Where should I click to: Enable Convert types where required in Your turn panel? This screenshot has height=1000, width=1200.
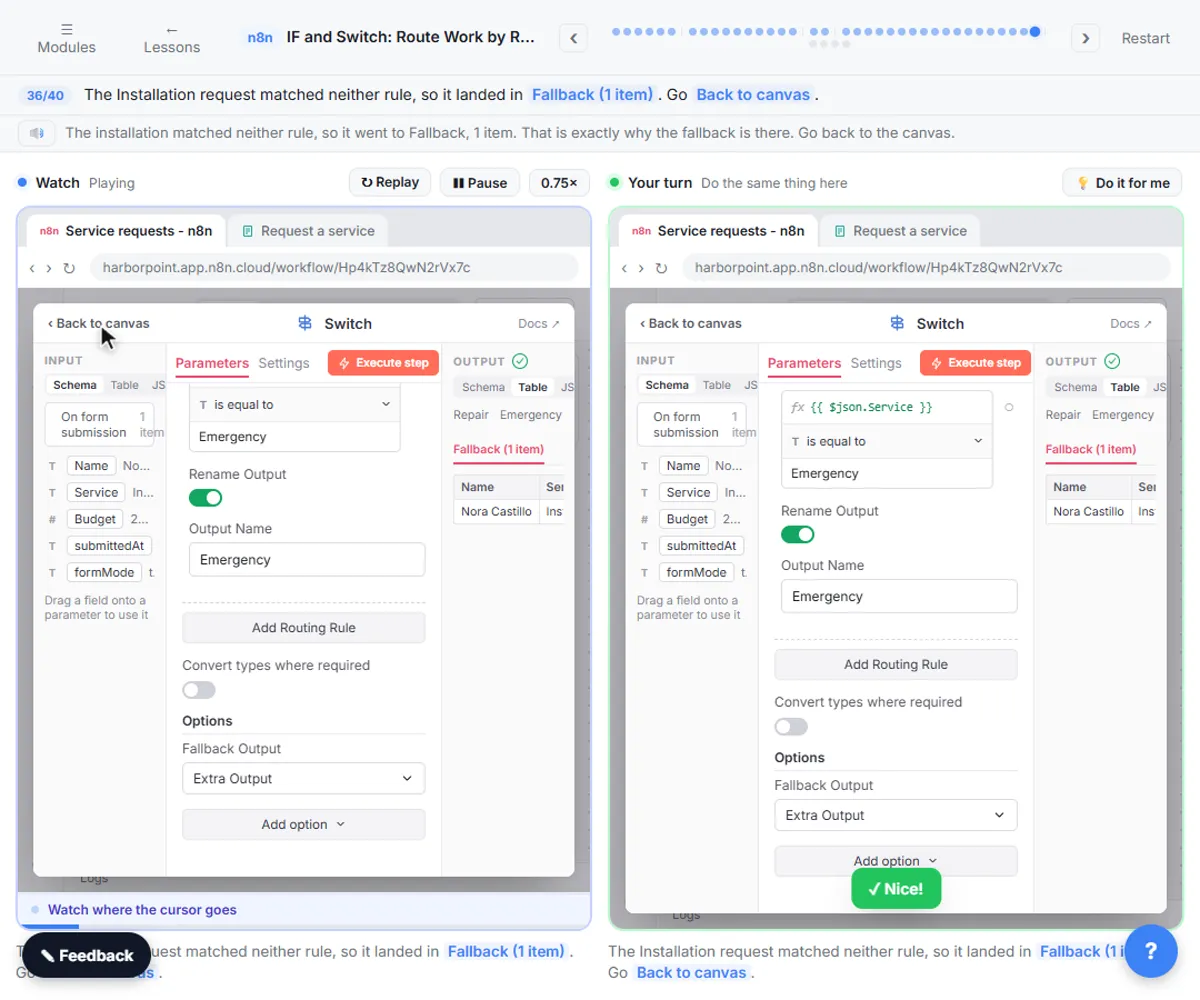click(x=791, y=727)
